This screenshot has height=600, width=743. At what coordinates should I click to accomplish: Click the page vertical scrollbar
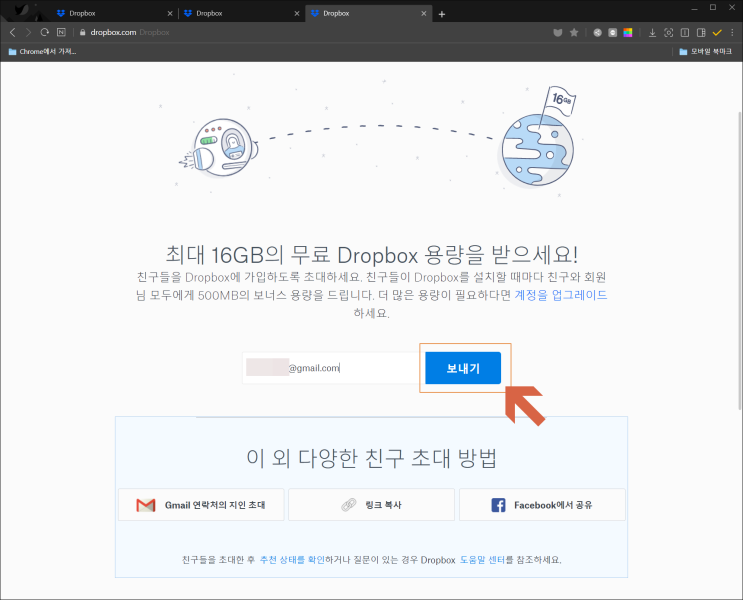coord(740,261)
